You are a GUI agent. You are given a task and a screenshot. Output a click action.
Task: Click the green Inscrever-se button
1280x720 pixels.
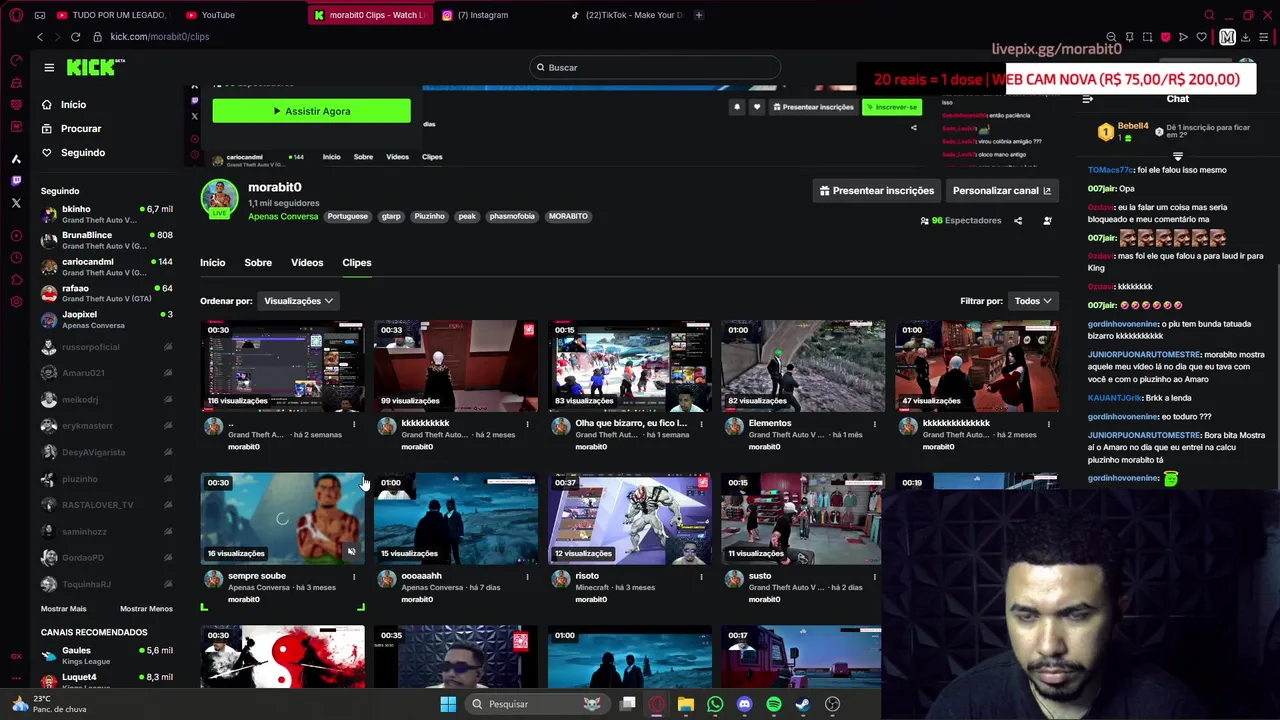891,107
